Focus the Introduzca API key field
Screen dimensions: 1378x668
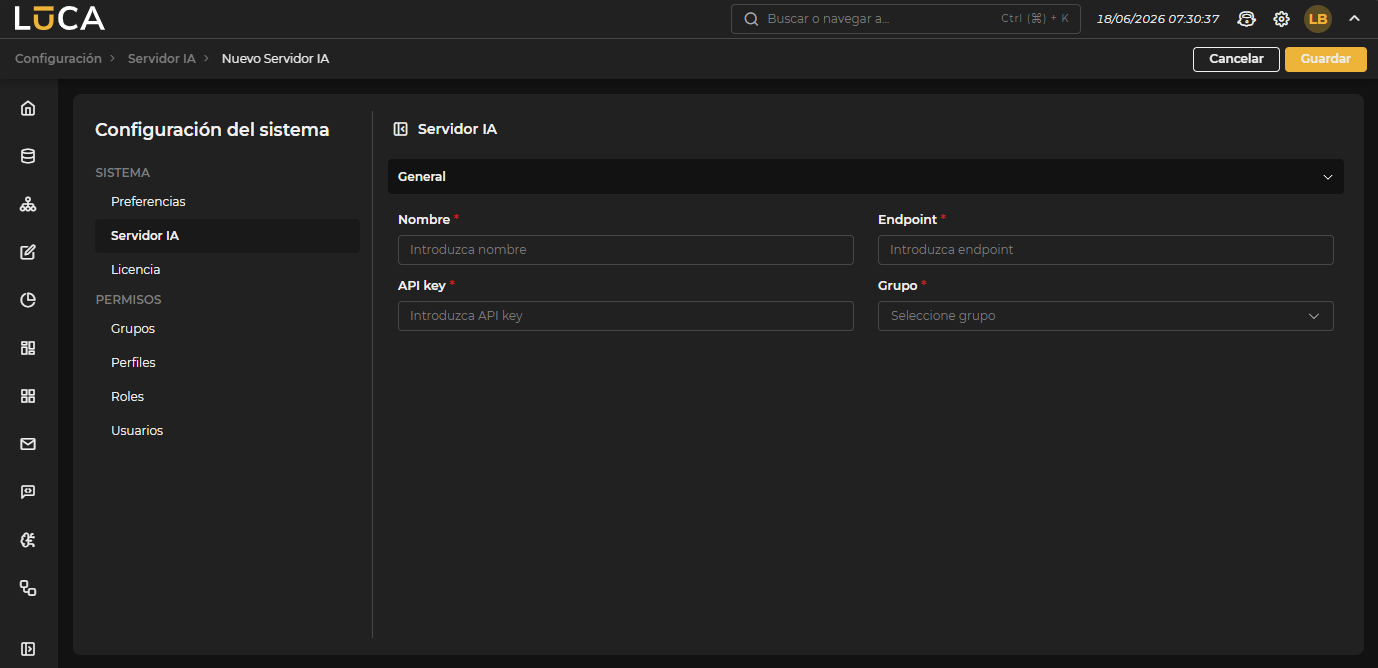626,316
